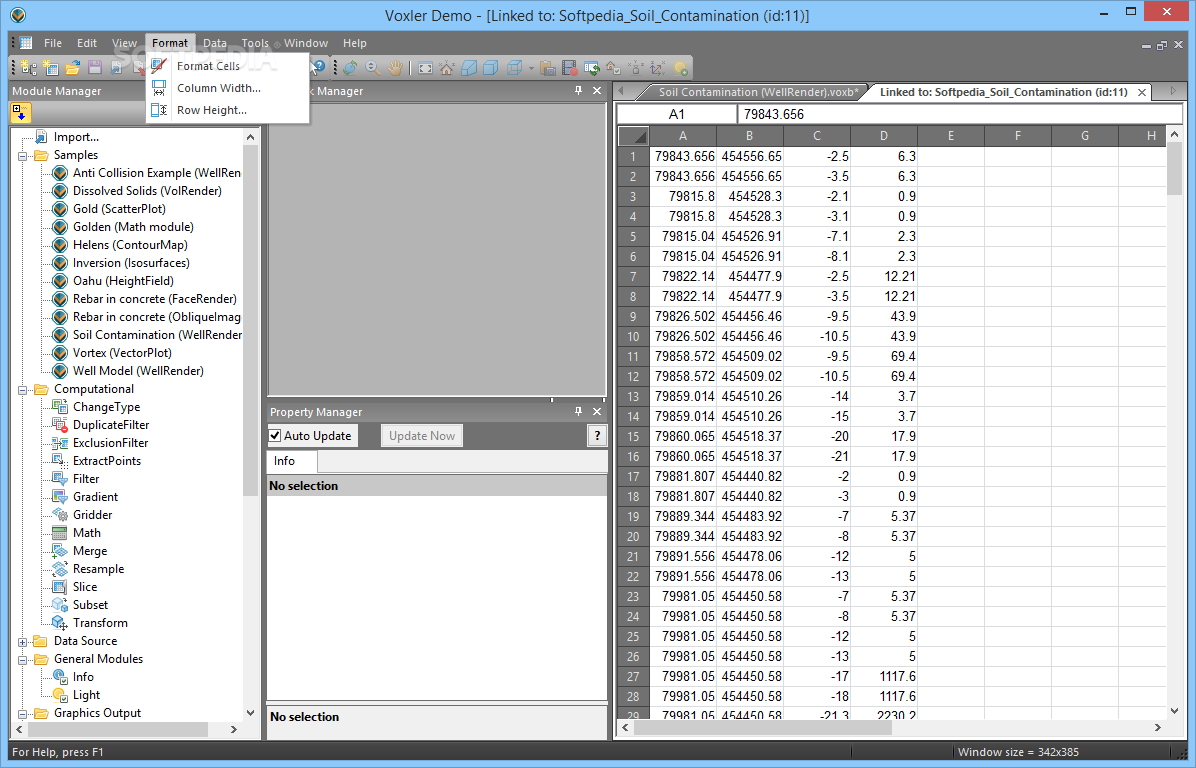Collapse the Samples folder
Screen dimensions: 1196x768
pyautogui.click(x=23, y=156)
